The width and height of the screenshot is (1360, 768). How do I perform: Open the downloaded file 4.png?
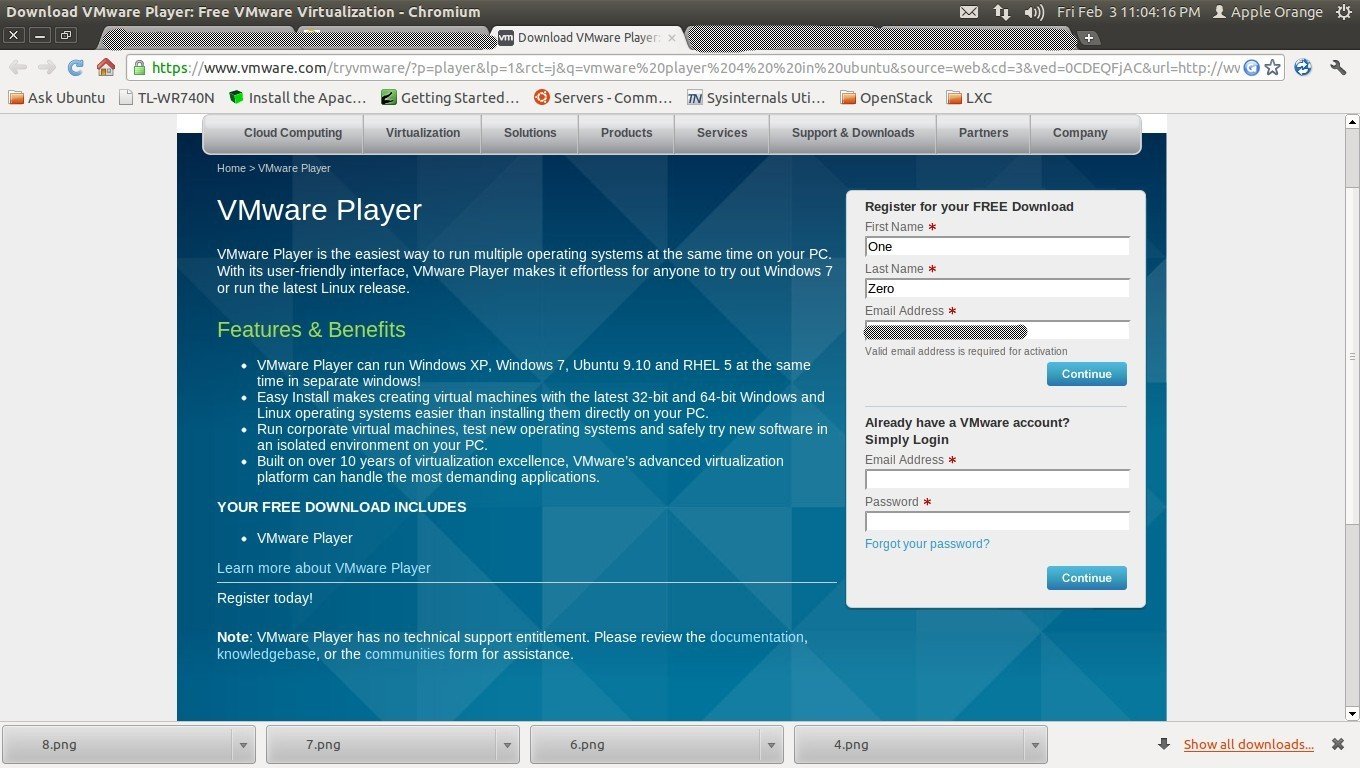910,744
